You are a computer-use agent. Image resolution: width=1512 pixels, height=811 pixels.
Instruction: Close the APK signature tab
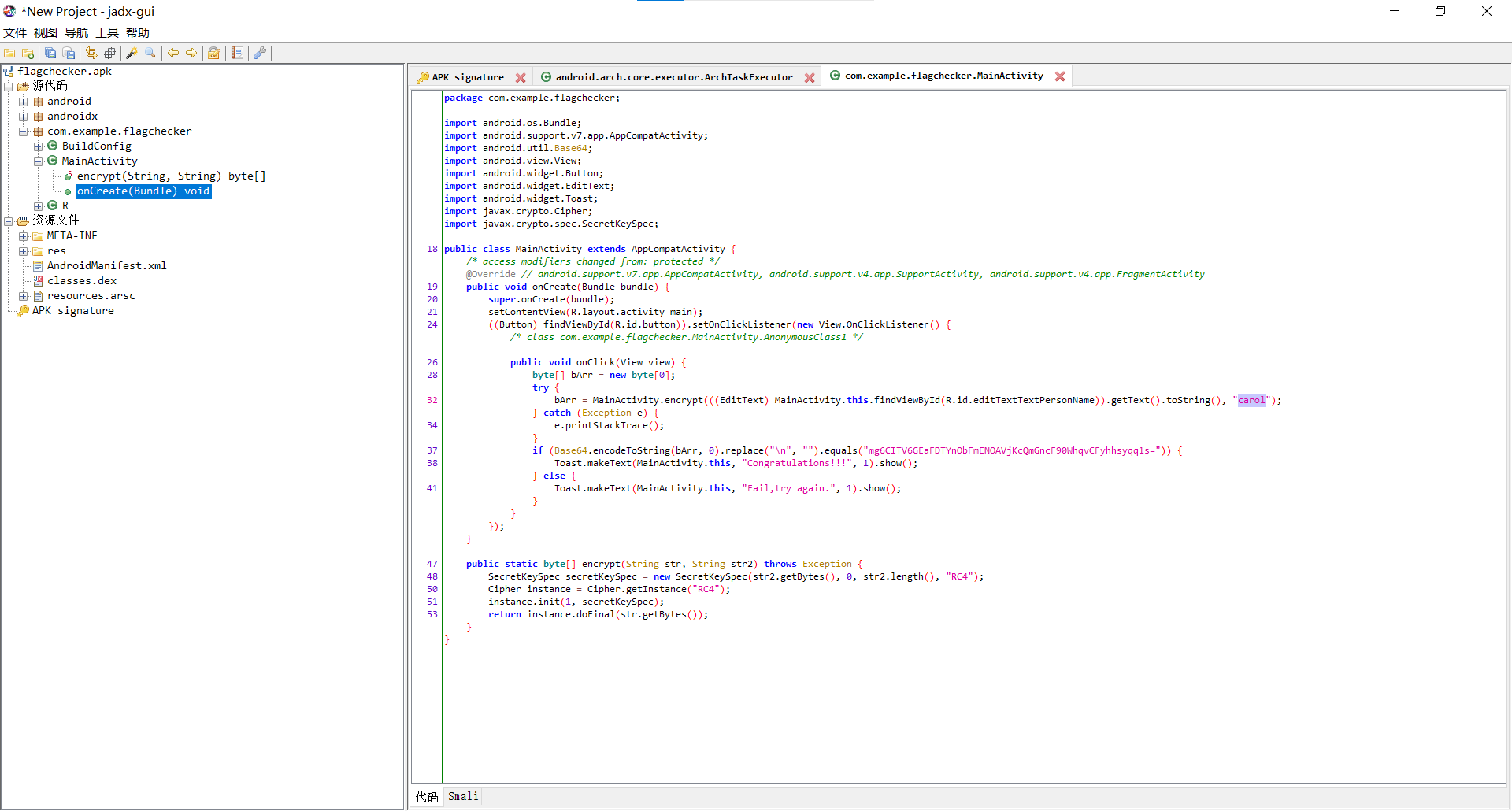[x=521, y=77]
